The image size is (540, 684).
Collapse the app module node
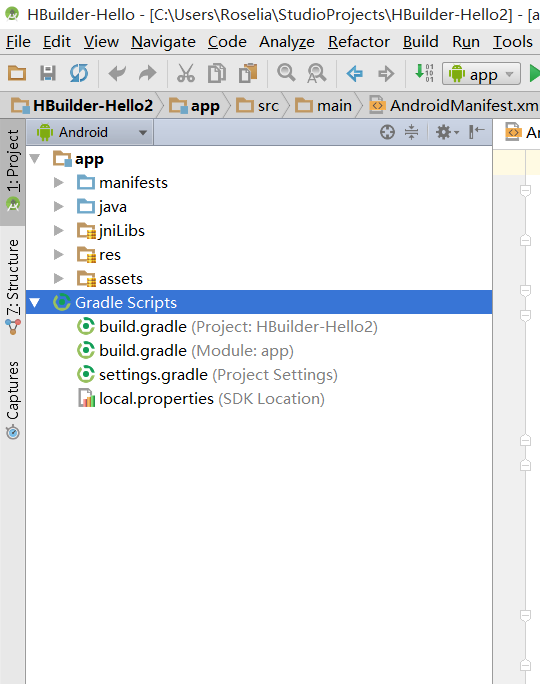(x=35, y=159)
